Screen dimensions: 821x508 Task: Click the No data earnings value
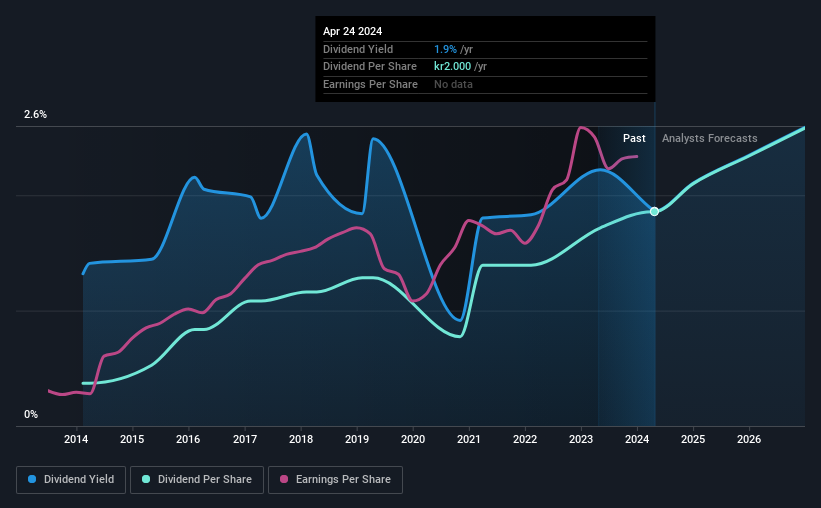pyautogui.click(x=453, y=84)
